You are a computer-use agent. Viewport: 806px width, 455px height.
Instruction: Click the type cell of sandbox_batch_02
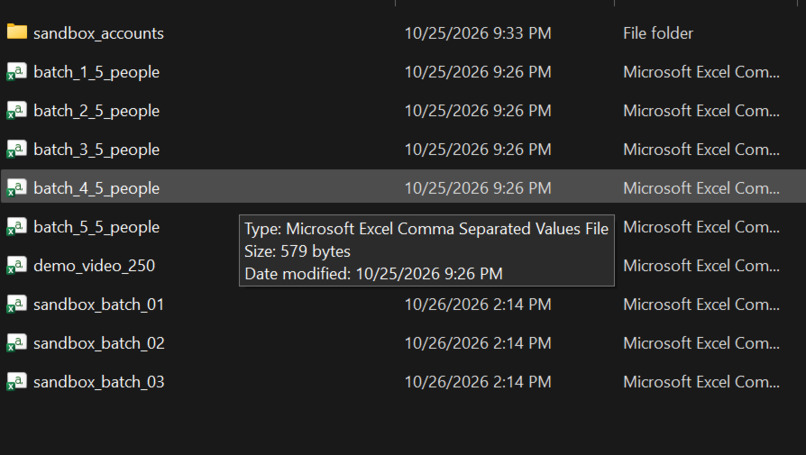click(701, 343)
